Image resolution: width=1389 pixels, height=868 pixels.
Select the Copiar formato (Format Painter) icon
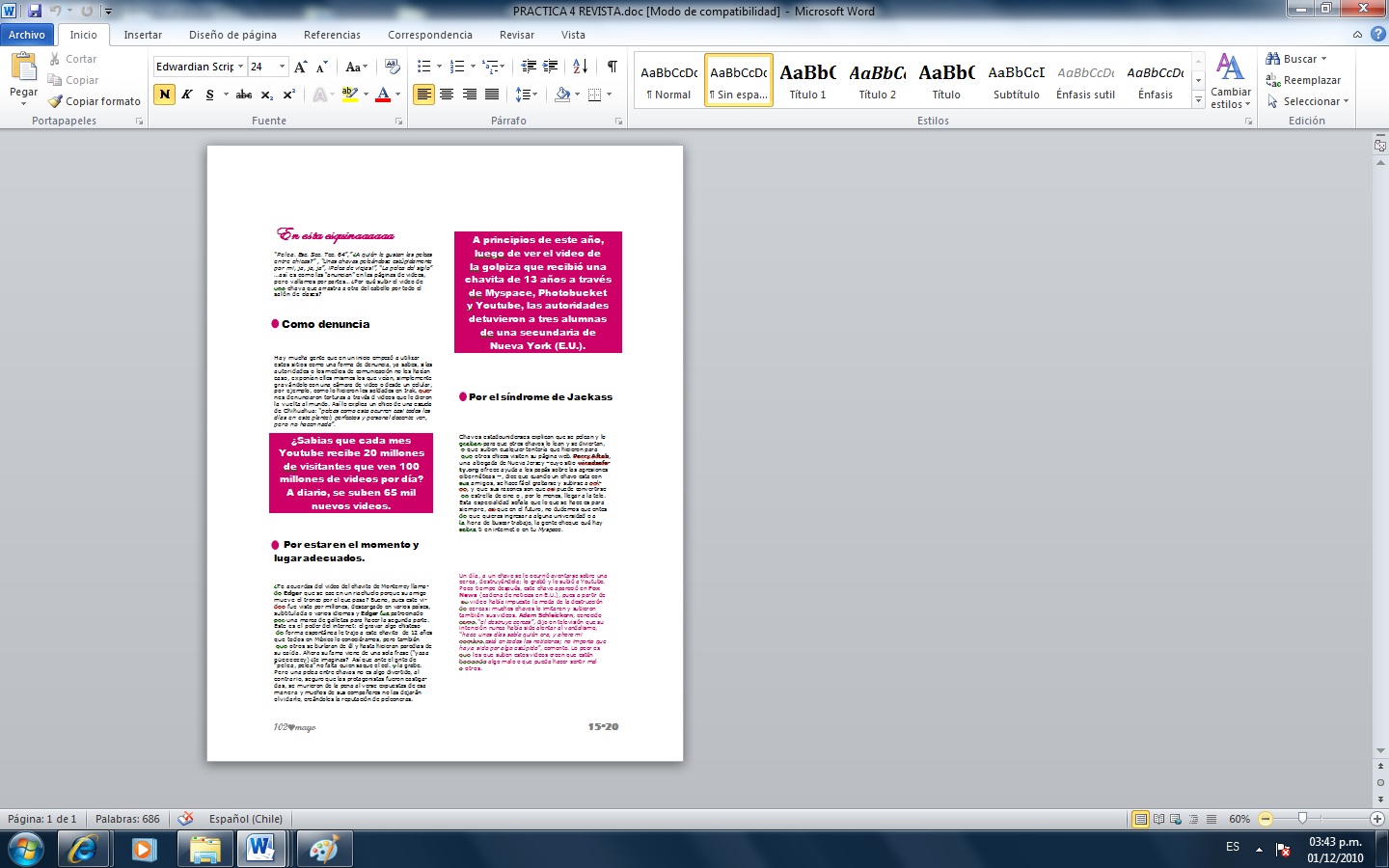click(x=55, y=100)
